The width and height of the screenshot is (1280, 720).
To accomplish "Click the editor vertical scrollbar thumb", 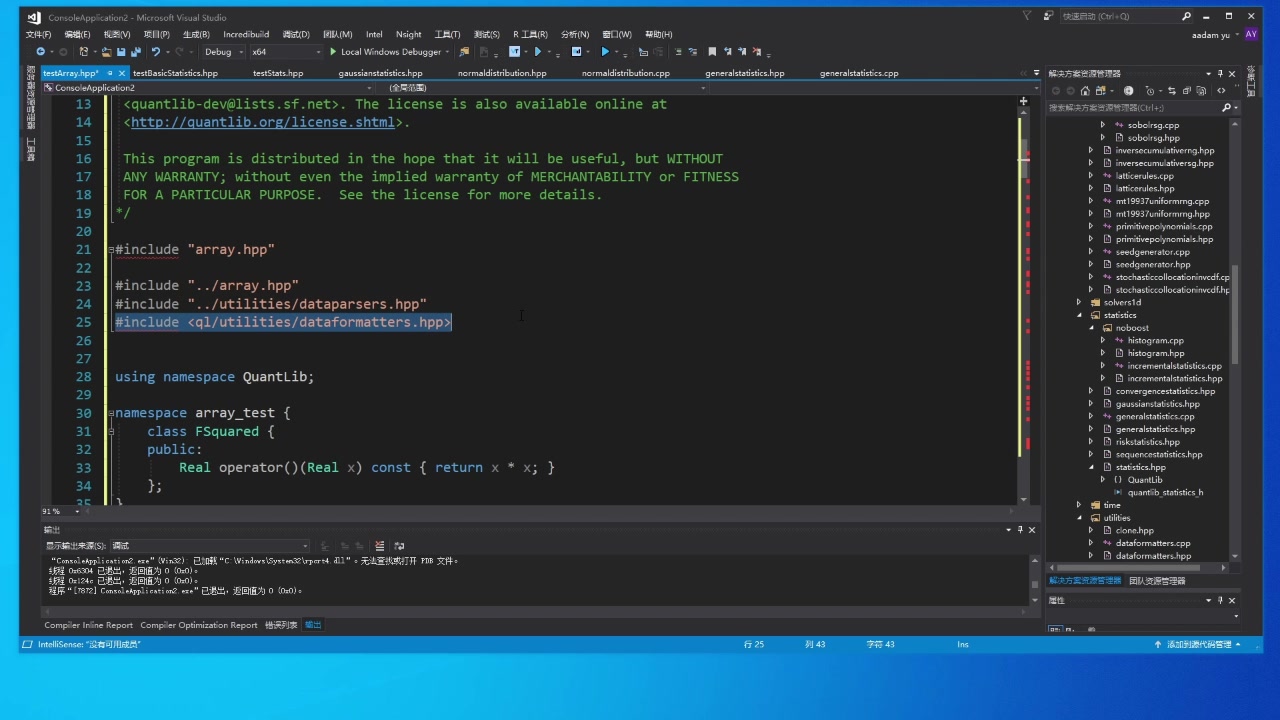I will [x=1024, y=159].
